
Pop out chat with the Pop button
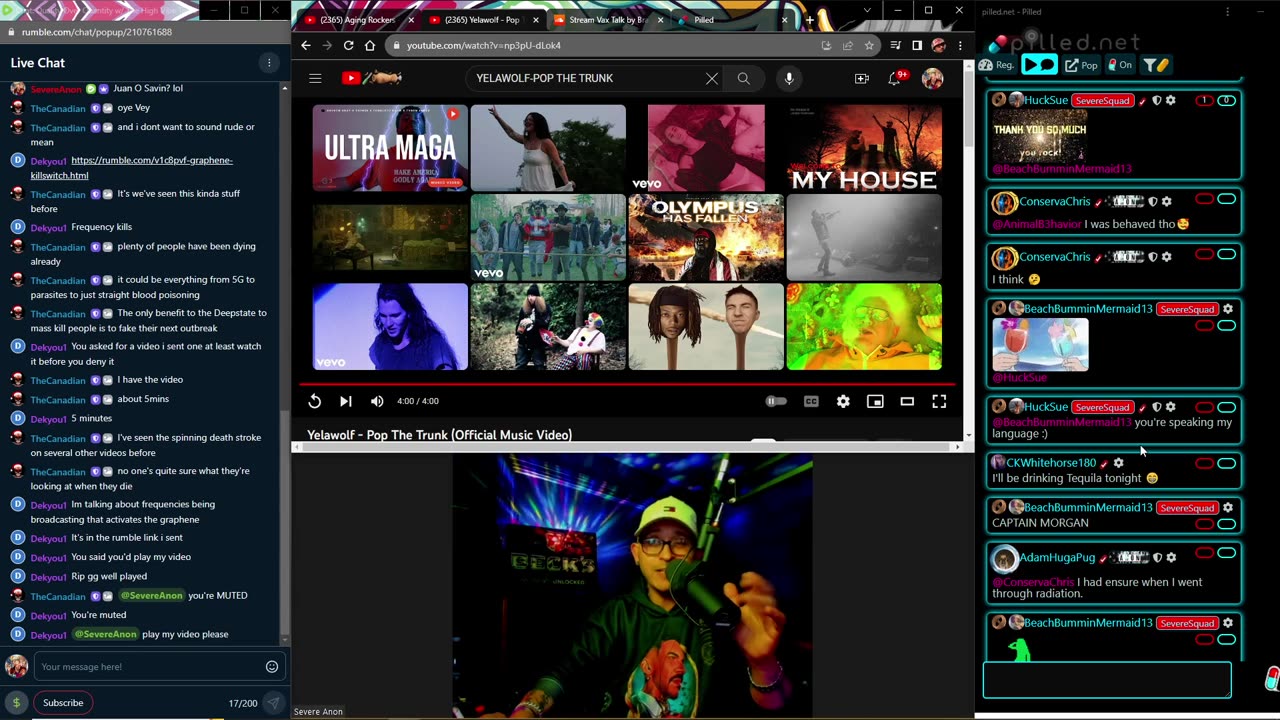pos(1081,65)
